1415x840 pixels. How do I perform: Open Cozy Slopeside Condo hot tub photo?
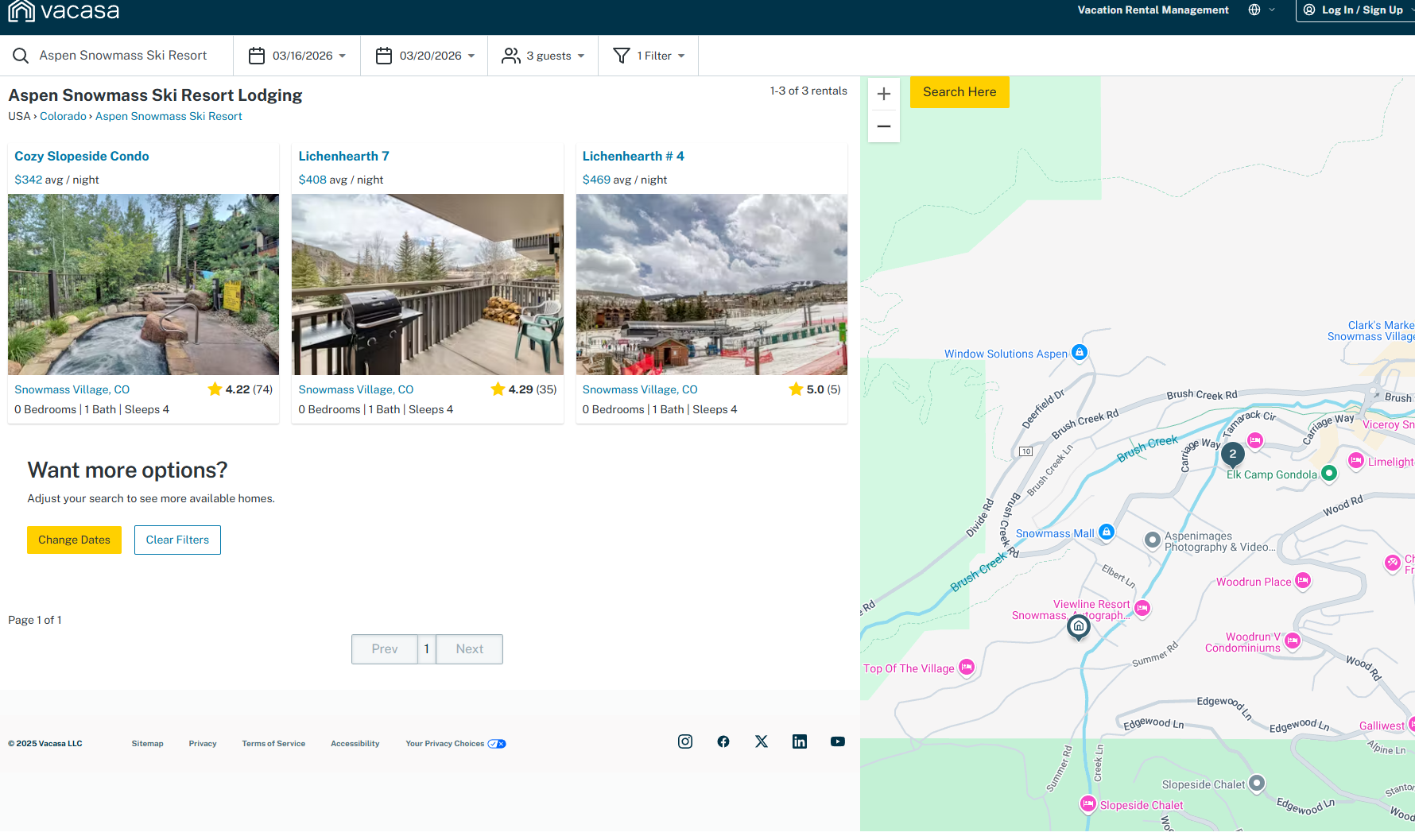pyautogui.click(x=143, y=285)
